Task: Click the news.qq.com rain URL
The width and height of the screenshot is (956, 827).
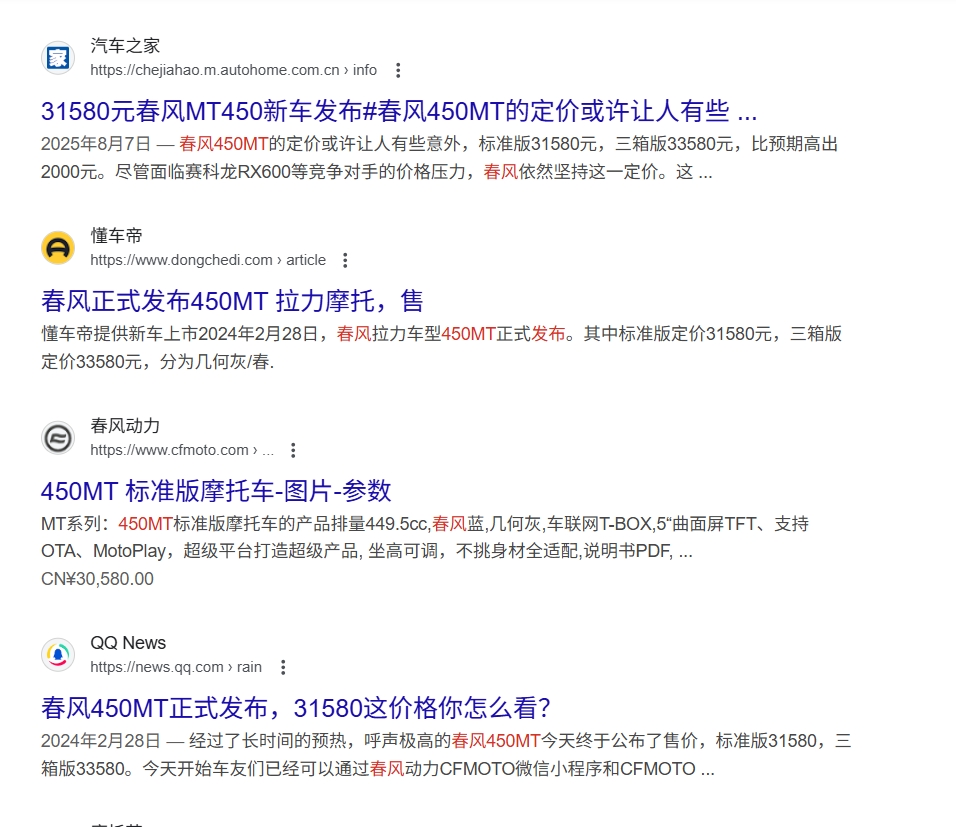Action: (175, 667)
